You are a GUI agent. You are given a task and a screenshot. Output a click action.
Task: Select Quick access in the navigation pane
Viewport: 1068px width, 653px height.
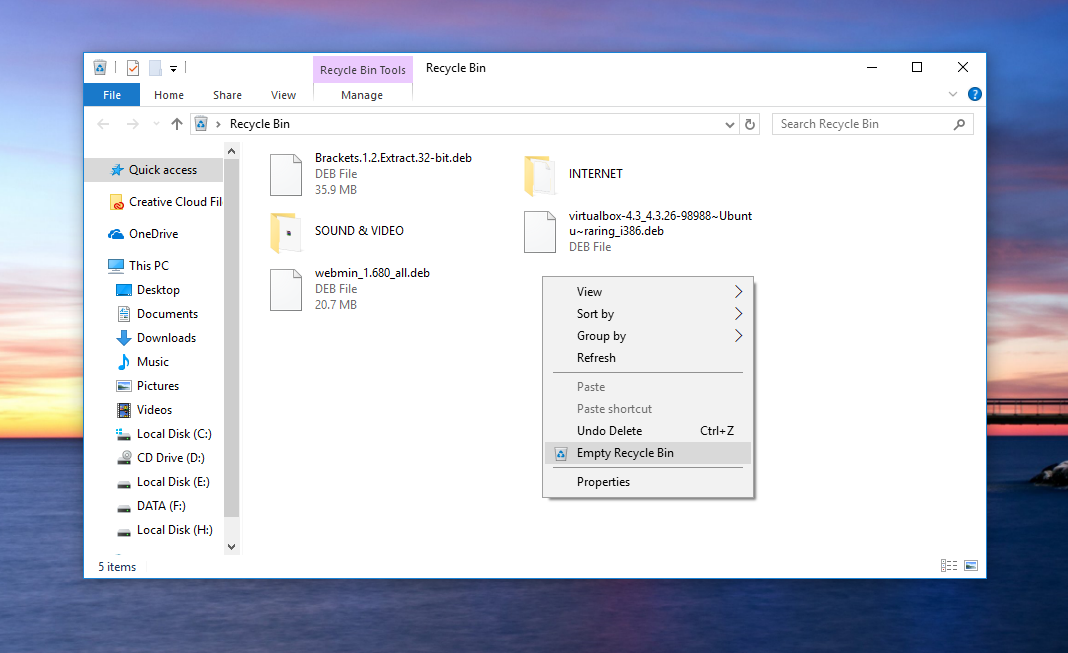(x=155, y=170)
